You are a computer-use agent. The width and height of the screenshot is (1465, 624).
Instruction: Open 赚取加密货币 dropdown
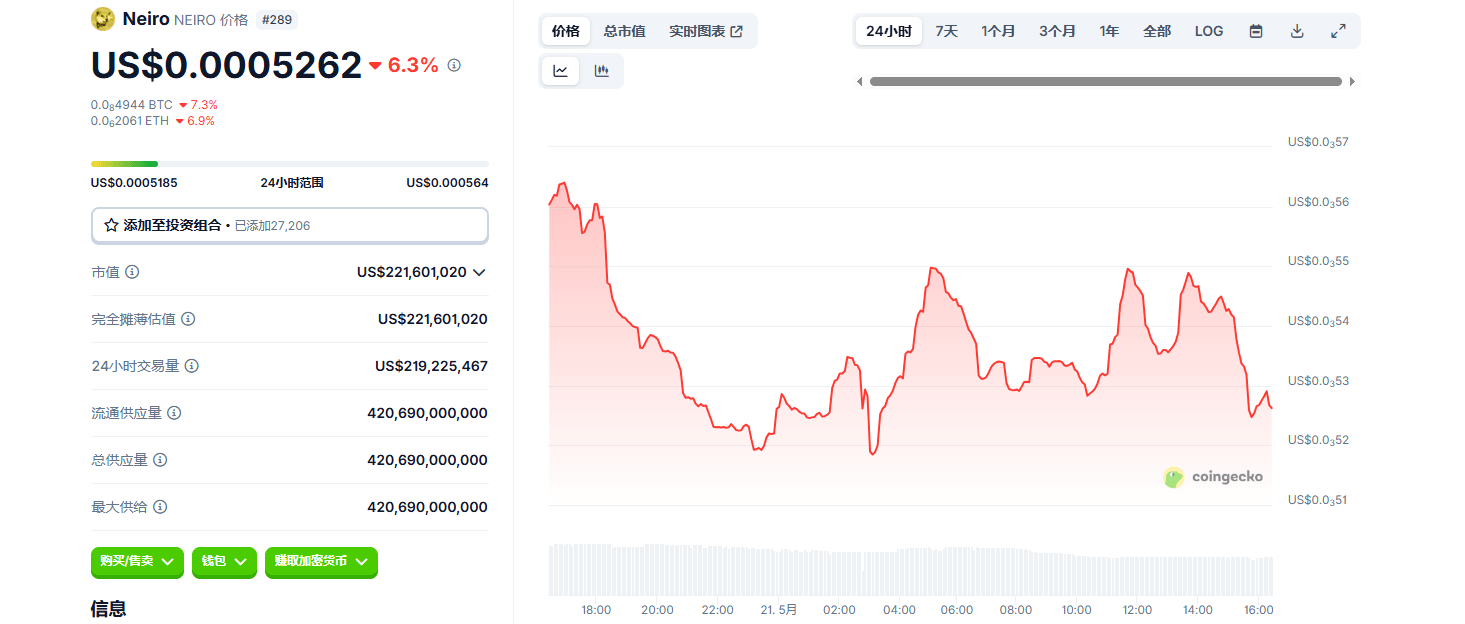(x=321, y=562)
